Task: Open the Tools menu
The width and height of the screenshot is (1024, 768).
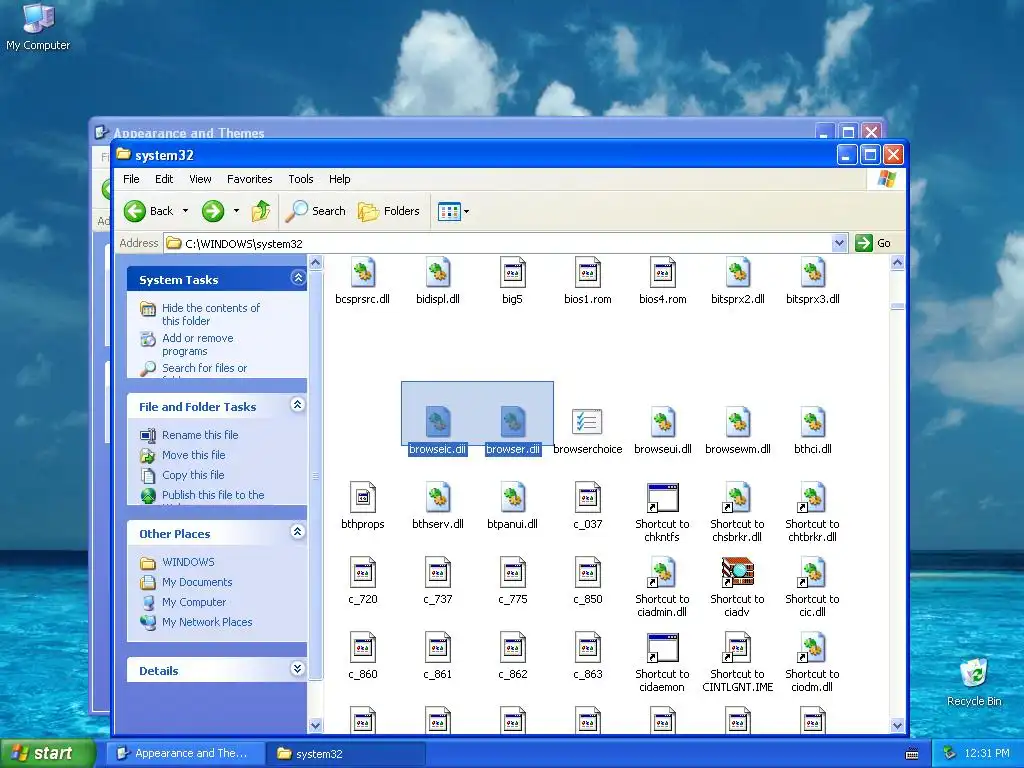Action: [x=301, y=179]
